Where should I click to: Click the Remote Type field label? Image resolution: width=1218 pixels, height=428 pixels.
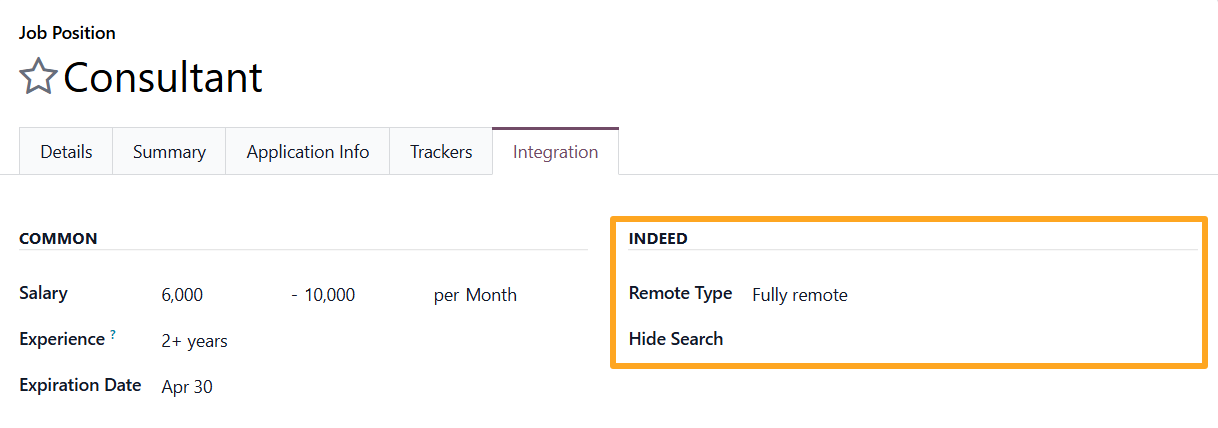pos(680,293)
